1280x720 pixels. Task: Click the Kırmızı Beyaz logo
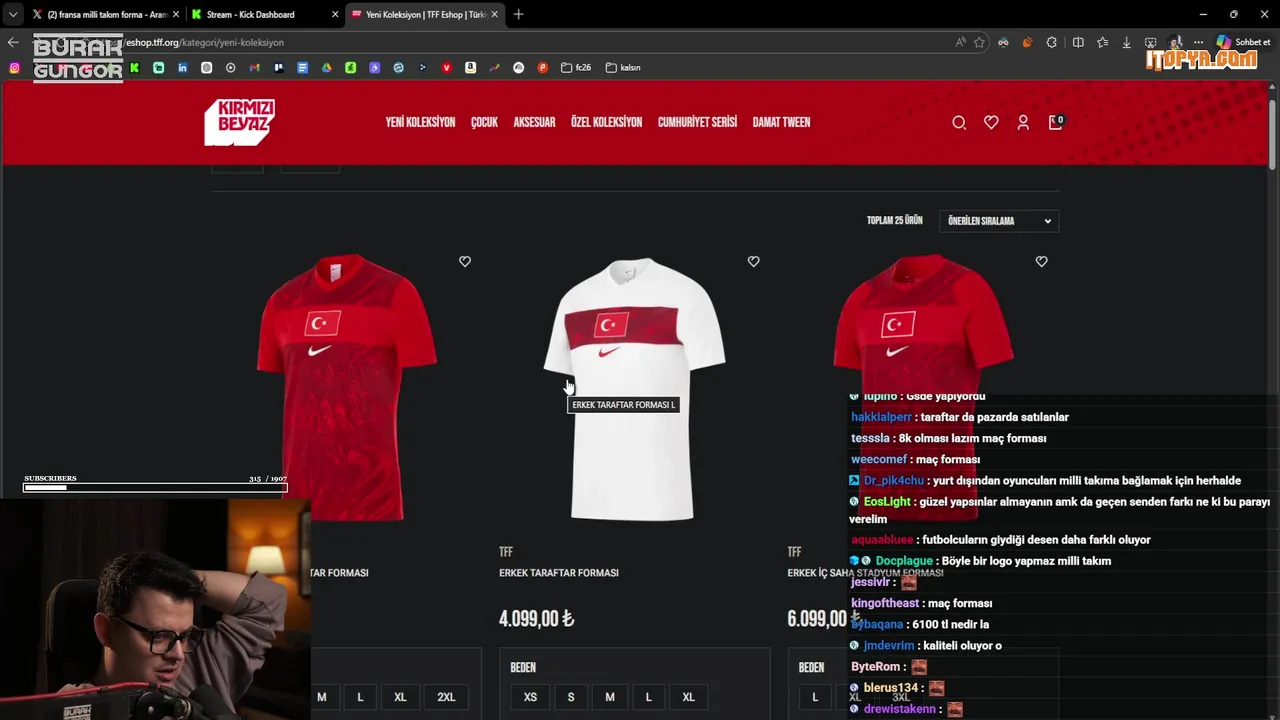pyautogui.click(x=240, y=122)
